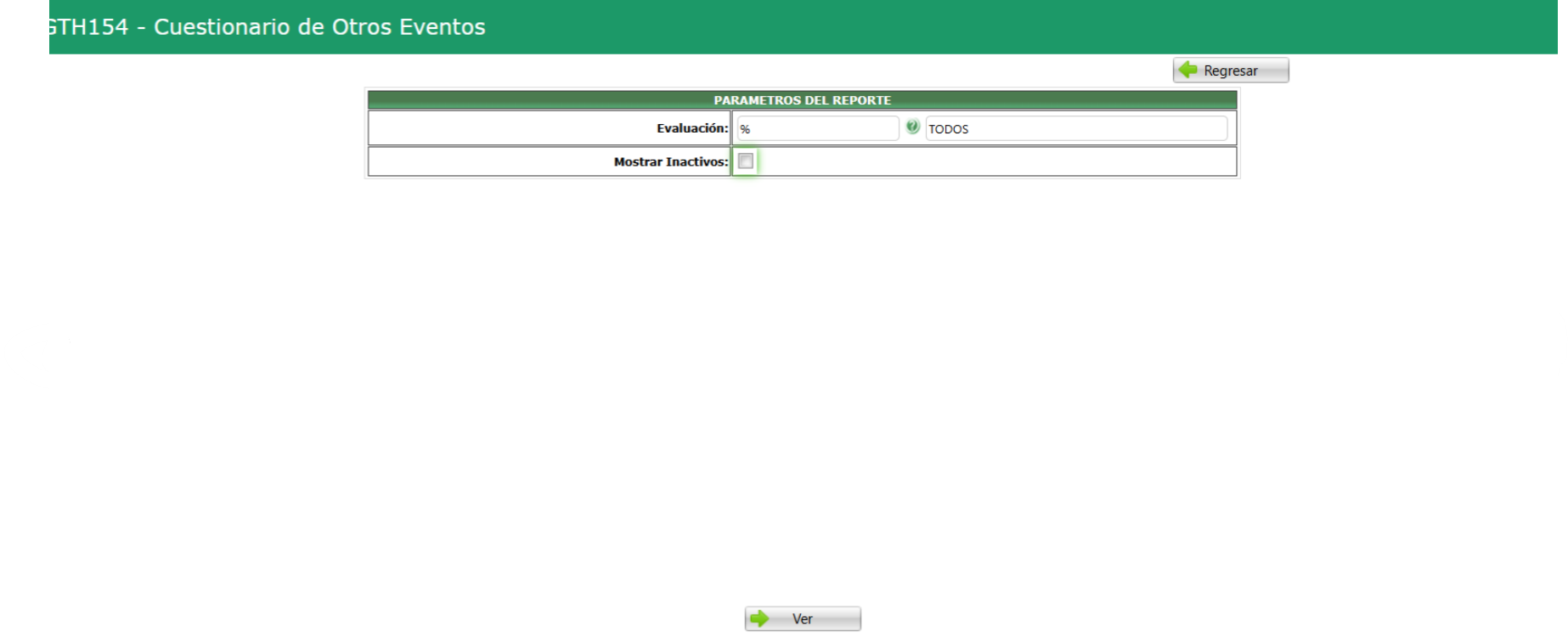This screenshot has height=638, width=1568.
Task: Click the Mostrar Inactivos label
Action: click(x=671, y=161)
